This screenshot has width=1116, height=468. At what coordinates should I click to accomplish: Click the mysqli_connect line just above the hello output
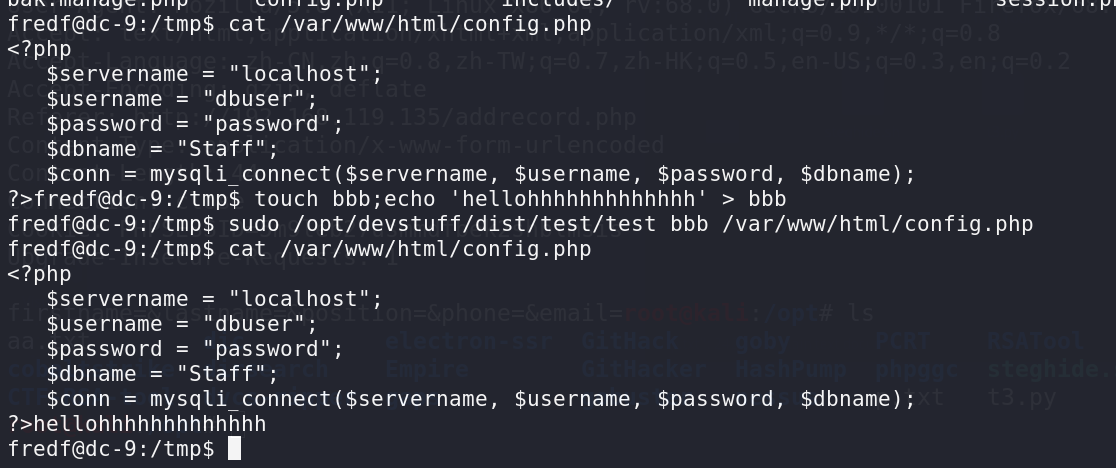pos(481,399)
